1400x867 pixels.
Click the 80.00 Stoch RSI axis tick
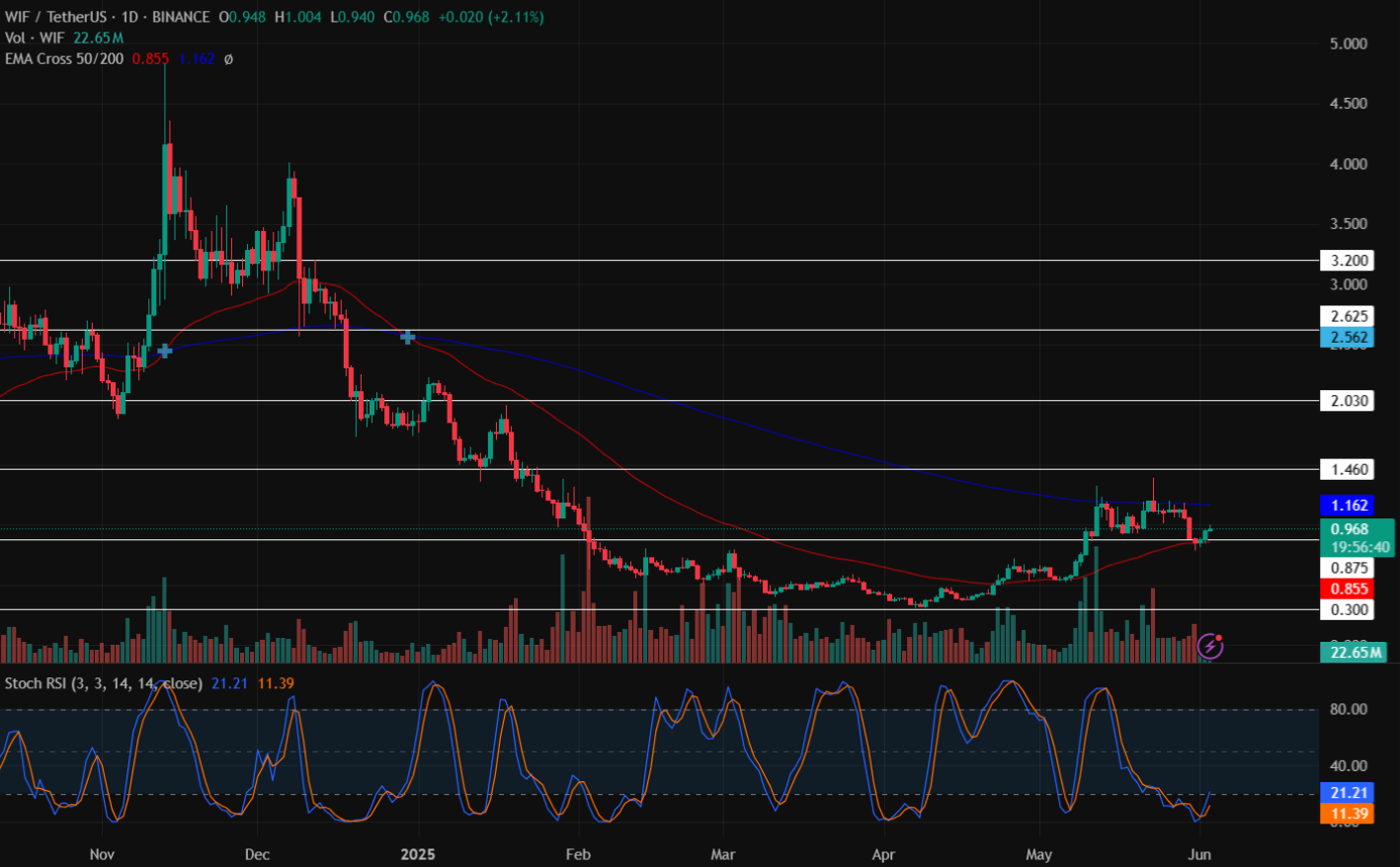click(1349, 709)
